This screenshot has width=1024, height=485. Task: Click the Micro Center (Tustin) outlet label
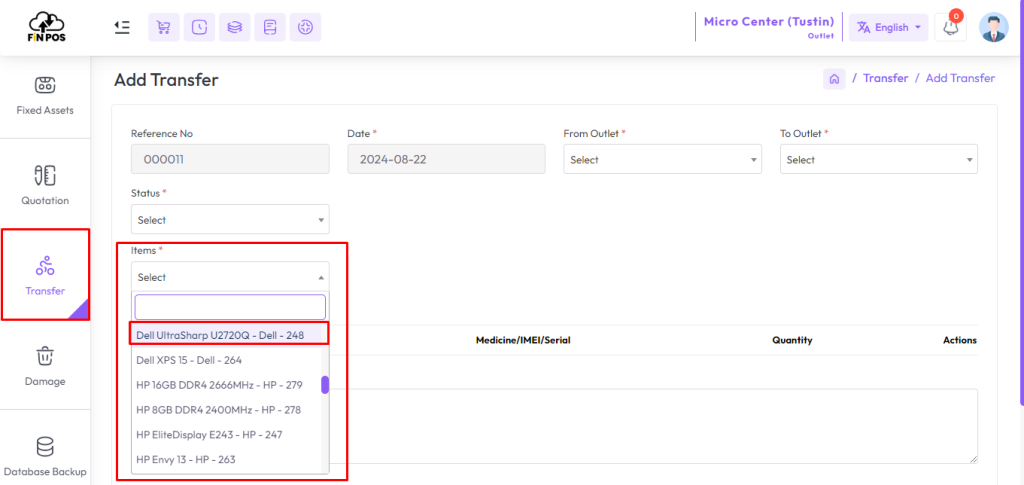pyautogui.click(x=769, y=22)
